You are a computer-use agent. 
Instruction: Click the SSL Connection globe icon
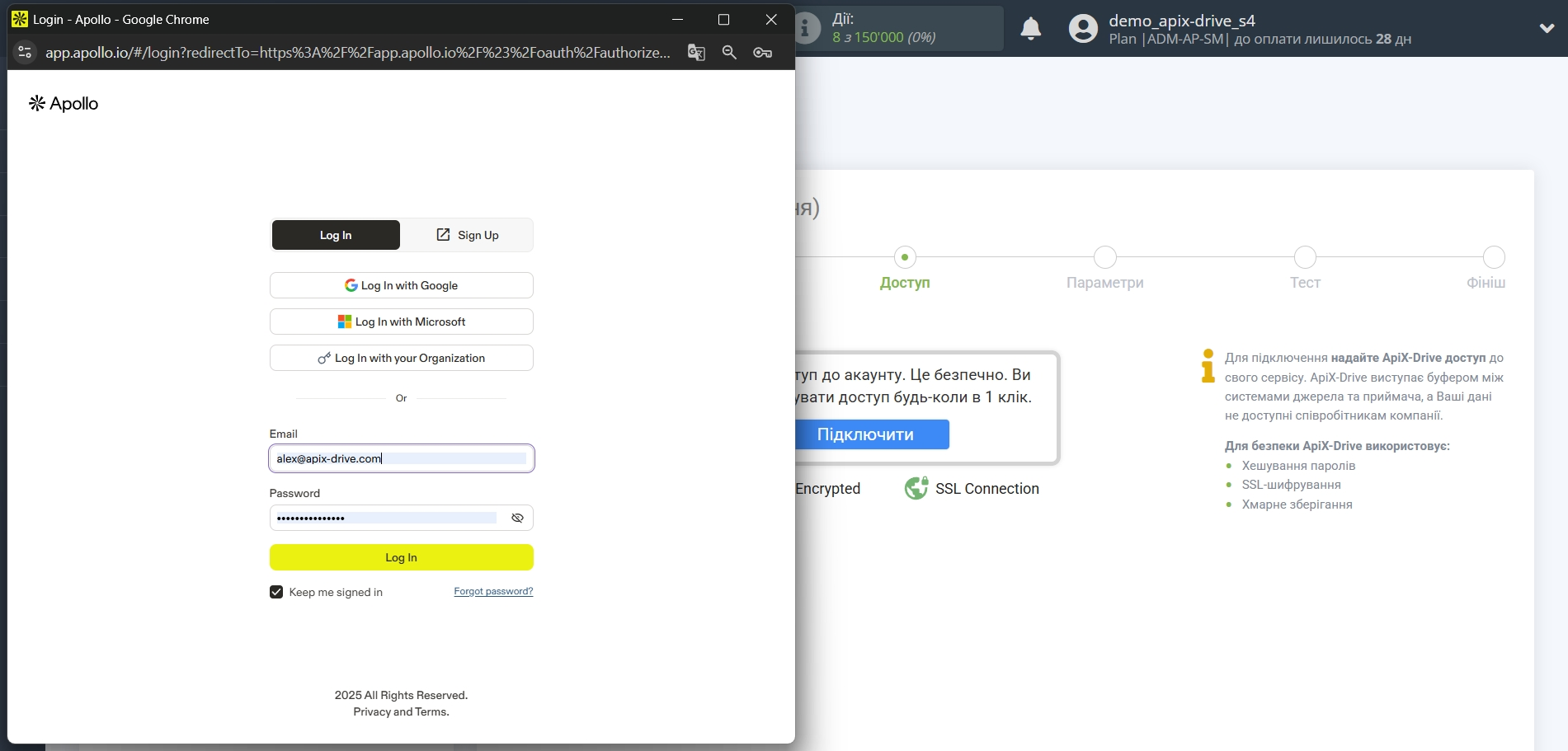916,488
